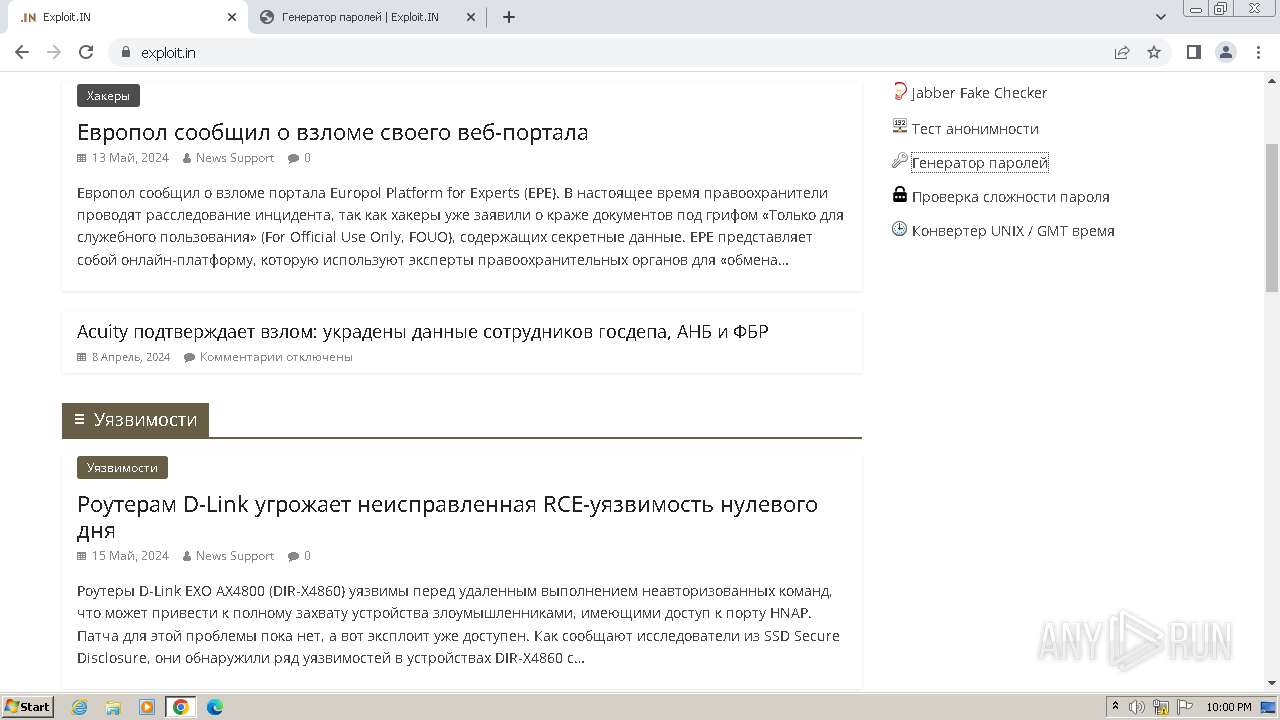This screenshot has width=1280, height=720.
Task: Close the Генератор паролей tab
Action: coord(471,17)
